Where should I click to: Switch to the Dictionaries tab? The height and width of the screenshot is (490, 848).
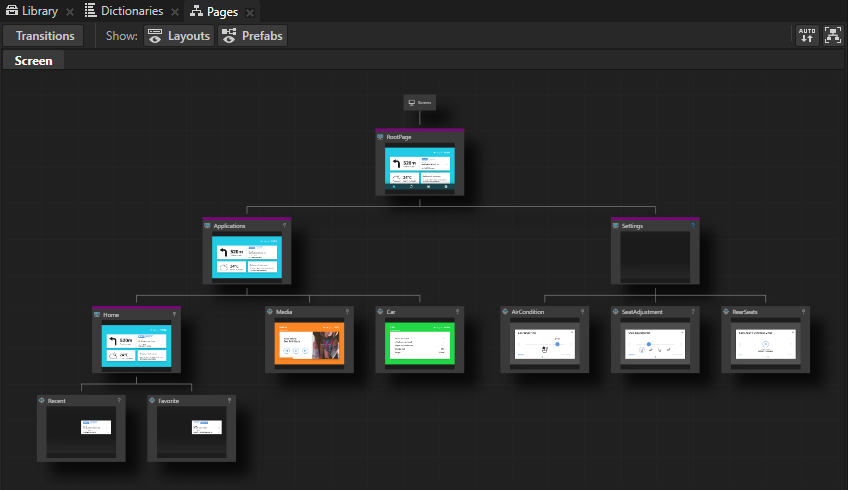click(124, 11)
